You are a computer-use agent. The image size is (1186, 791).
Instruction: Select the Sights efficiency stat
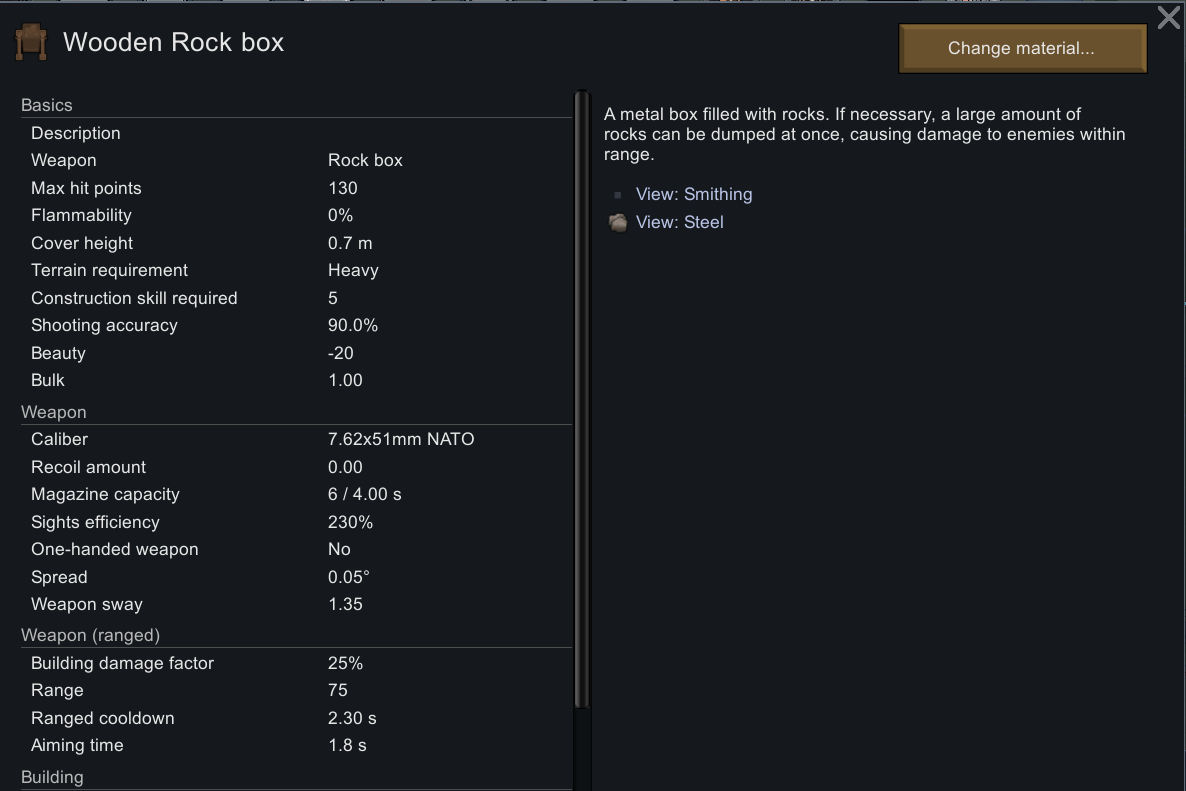pyautogui.click(x=296, y=522)
